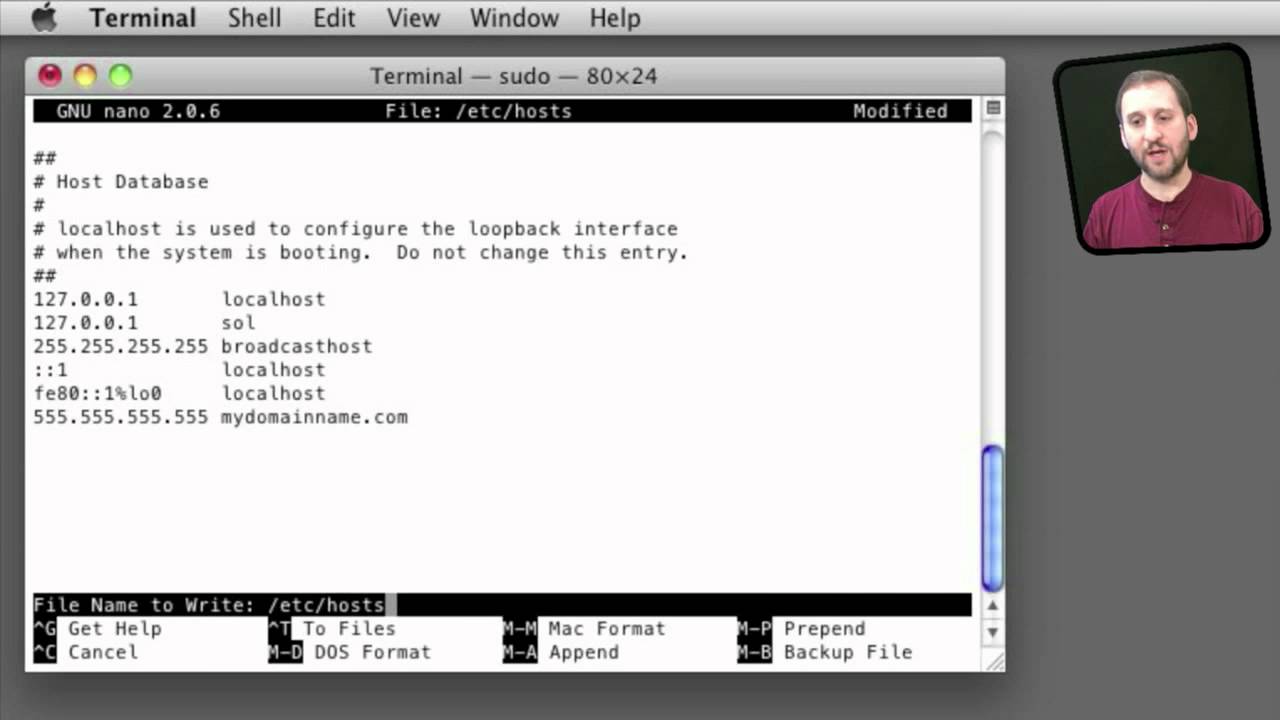The image size is (1280, 720).
Task: Open the Apple menu
Action: click(45, 17)
